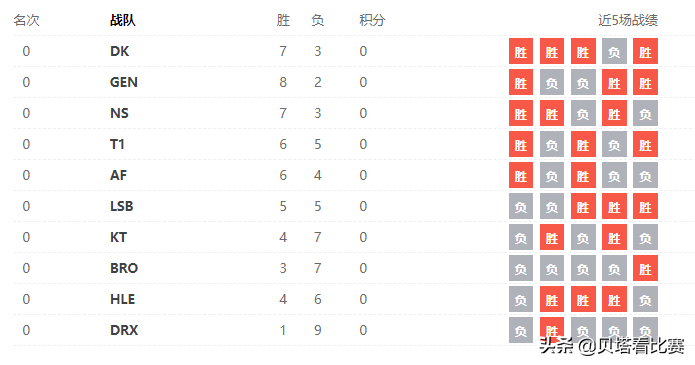Open the DK team name

(x=120, y=51)
